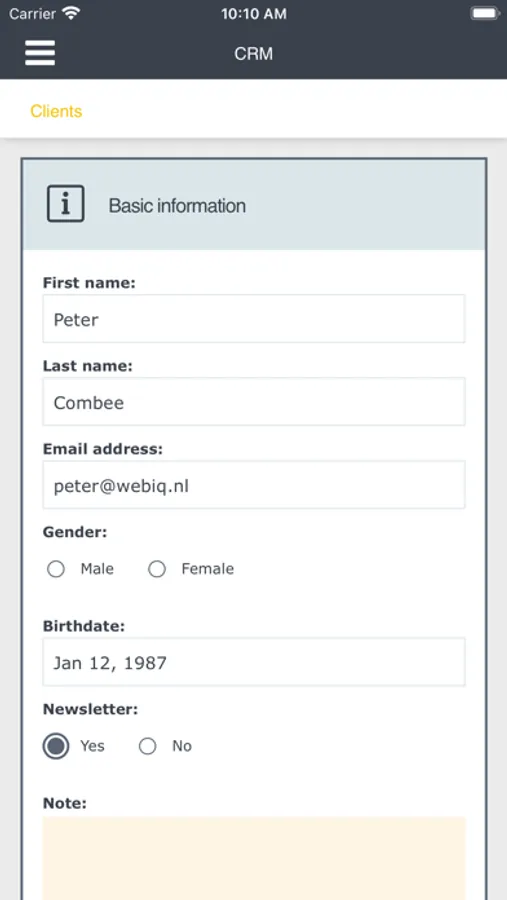Screen dimensions: 507x900
Task: Tap the Email address label
Action: [103, 449]
